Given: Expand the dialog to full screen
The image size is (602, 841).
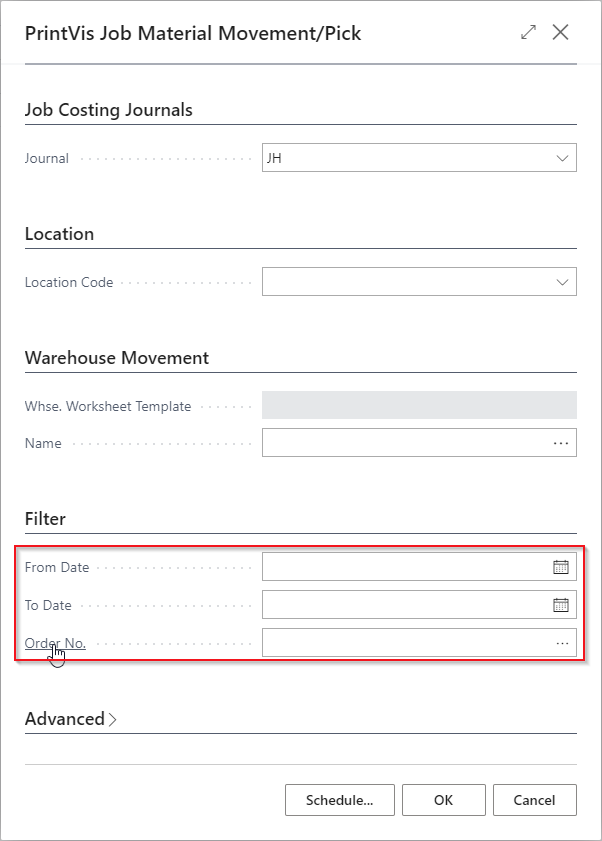Looking at the screenshot, I should (x=528, y=33).
